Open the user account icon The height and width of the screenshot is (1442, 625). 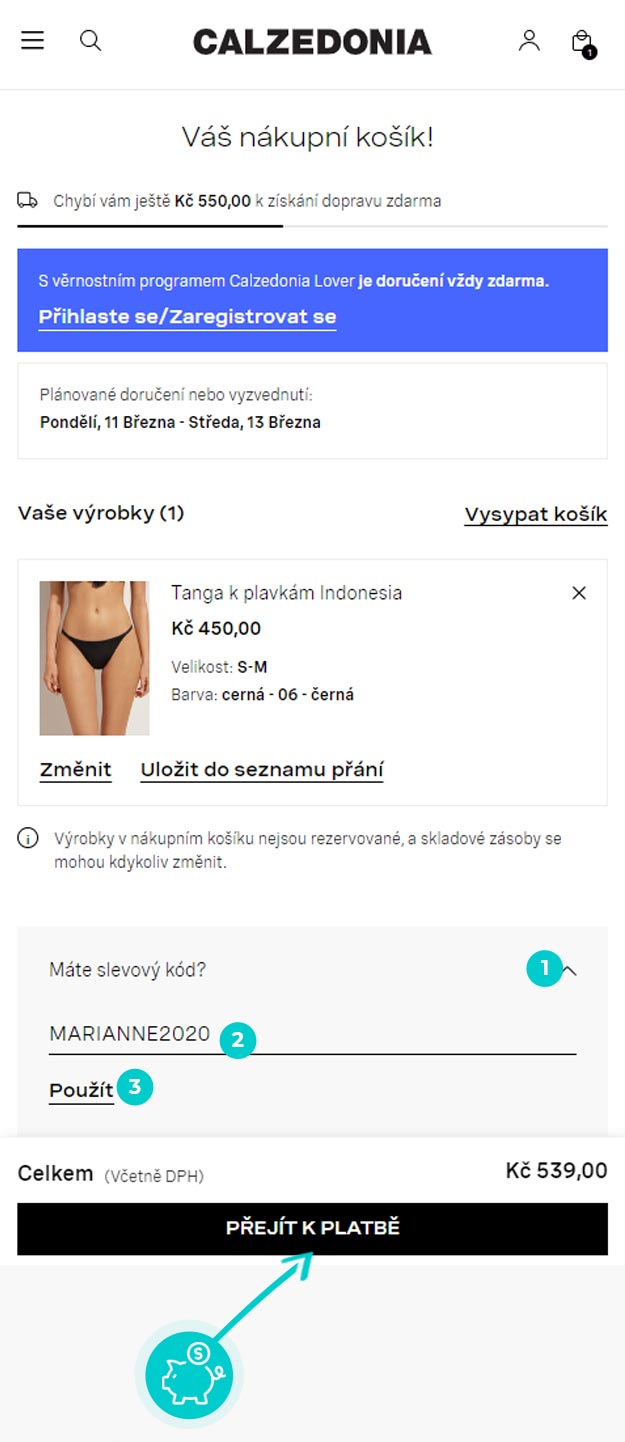click(x=529, y=41)
